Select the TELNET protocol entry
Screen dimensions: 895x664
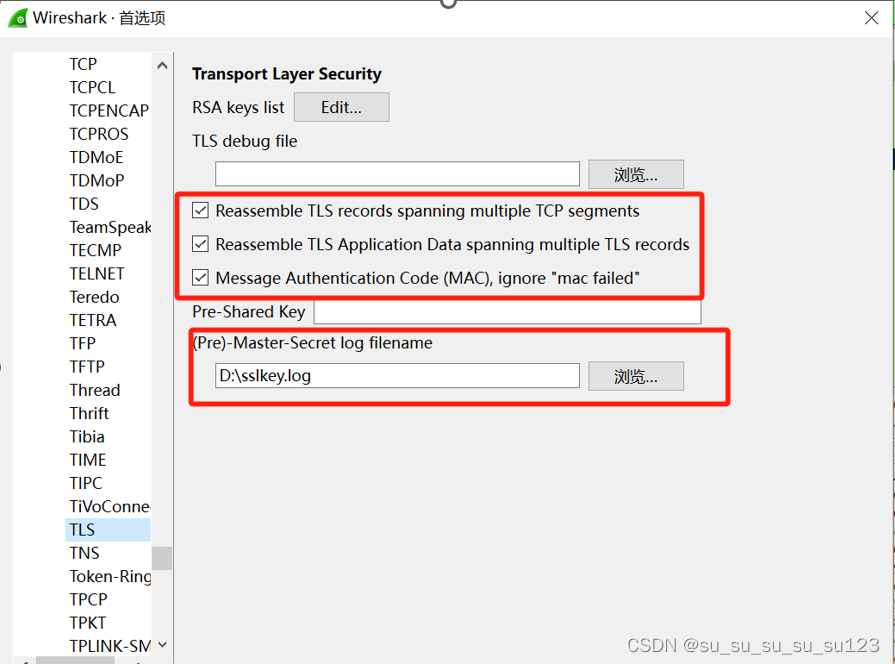[96, 273]
